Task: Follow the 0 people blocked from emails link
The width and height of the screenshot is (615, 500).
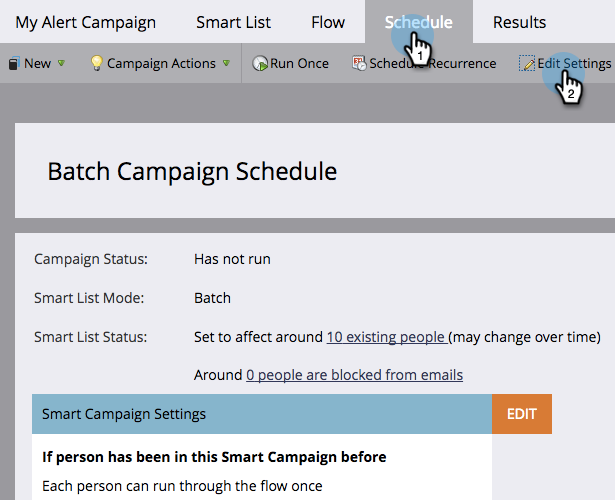Action: click(354, 375)
